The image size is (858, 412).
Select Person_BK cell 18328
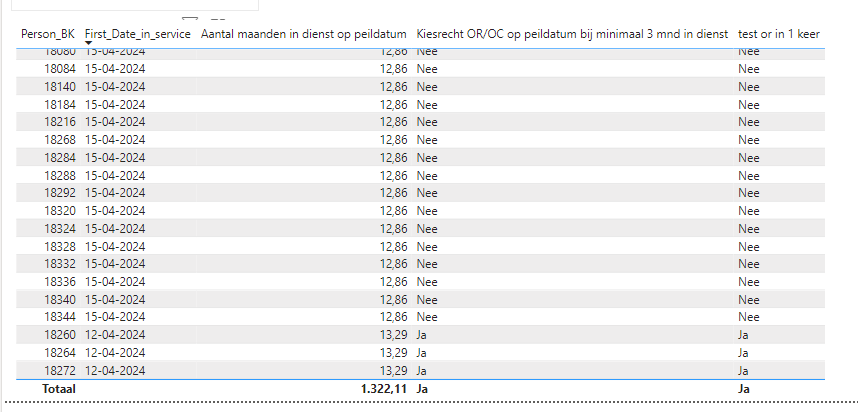tap(60, 246)
